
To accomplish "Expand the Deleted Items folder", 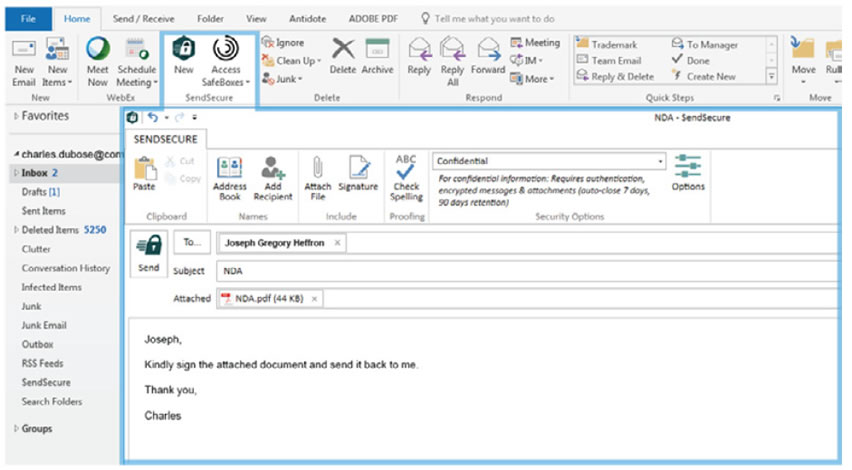I will (16, 230).
